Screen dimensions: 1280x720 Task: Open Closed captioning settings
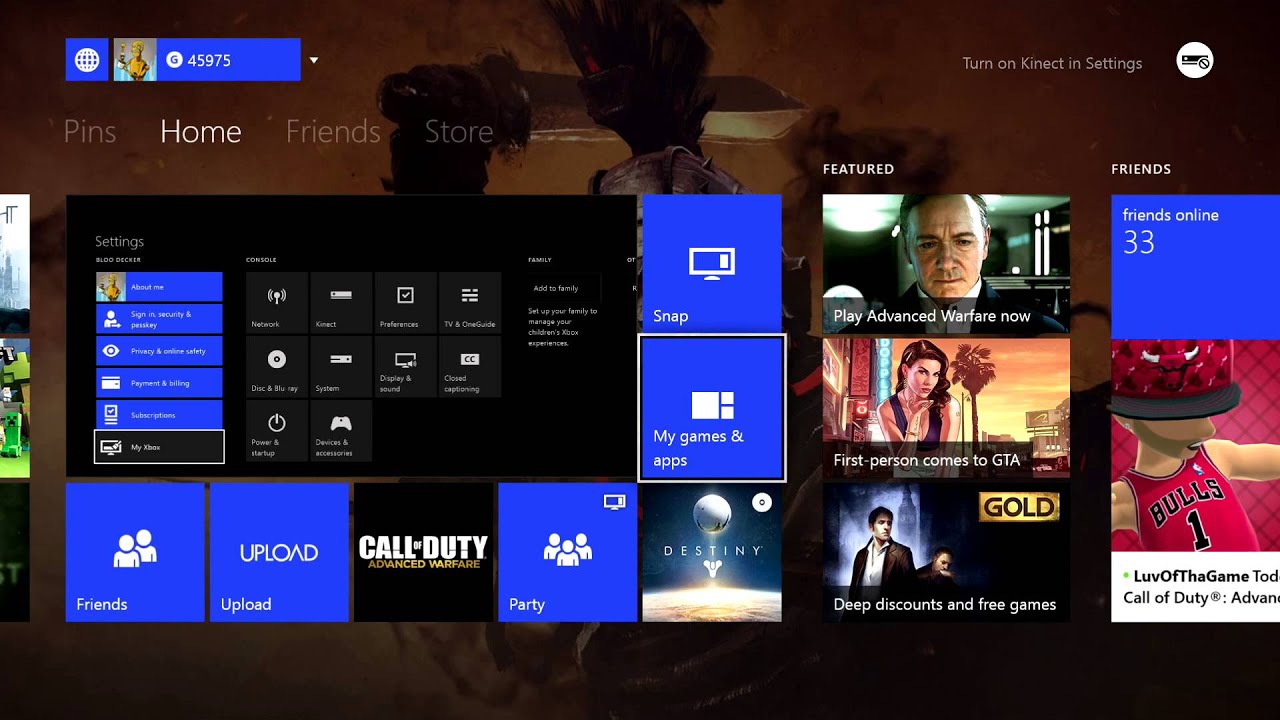[x=470, y=366]
